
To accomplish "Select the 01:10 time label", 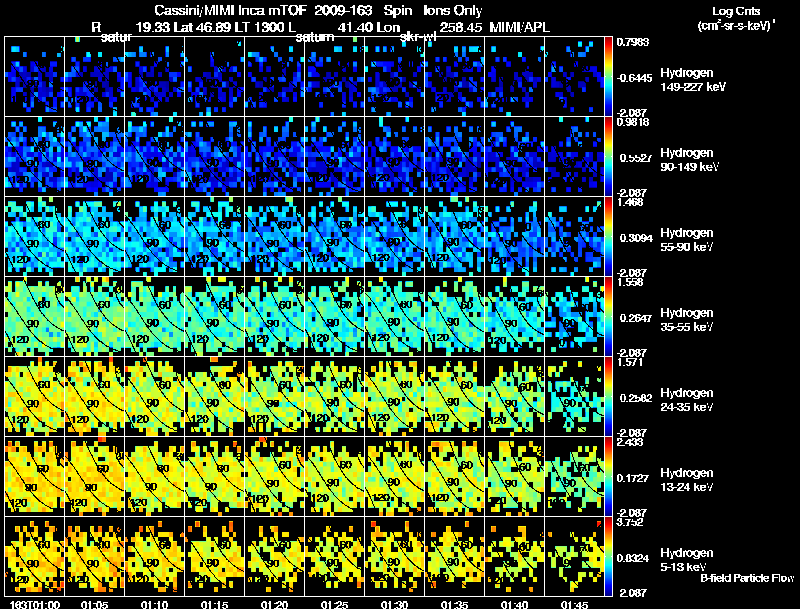I will point(155,605).
